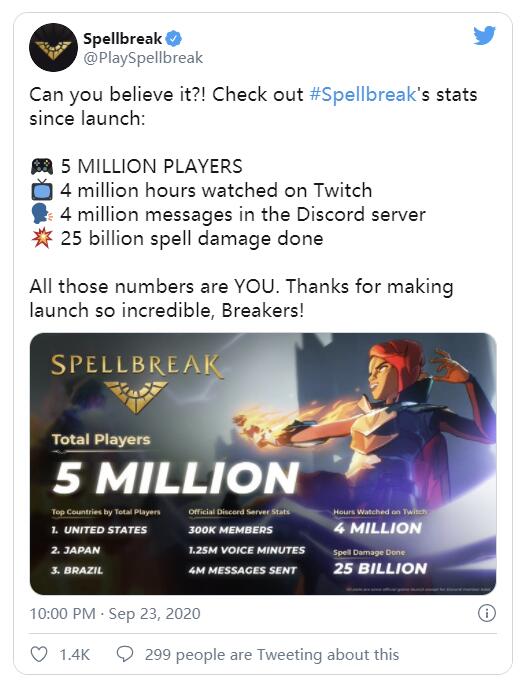This screenshot has height=685, width=527.
Task: Open 299 people are Tweeting about this
Action: click(x=272, y=654)
